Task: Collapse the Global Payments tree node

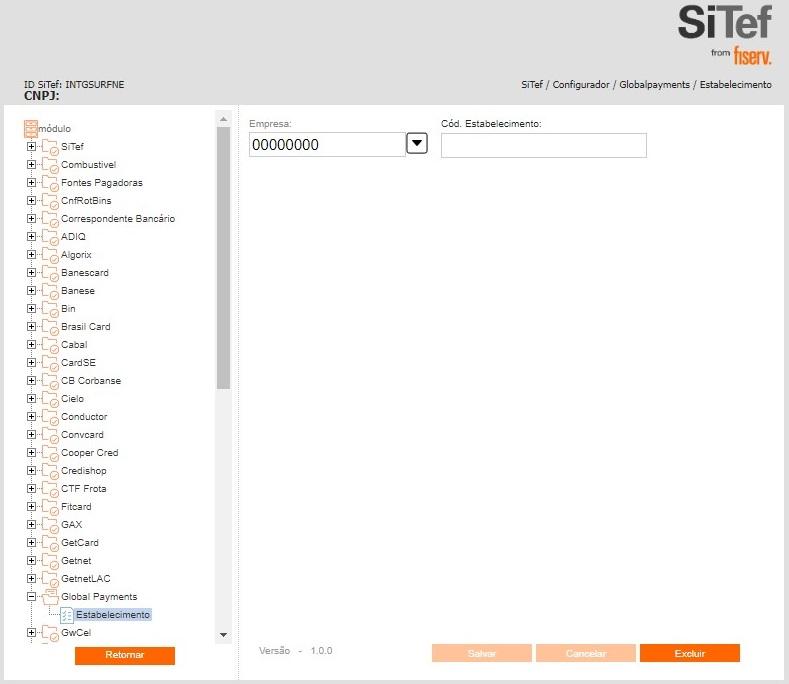Action: (31, 596)
